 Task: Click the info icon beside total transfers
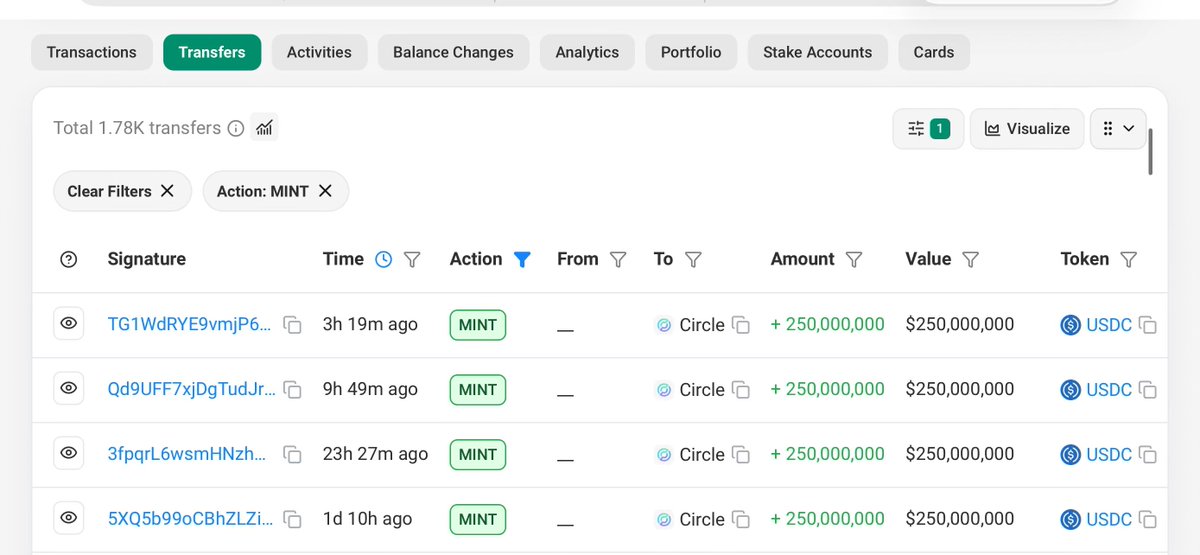point(236,128)
